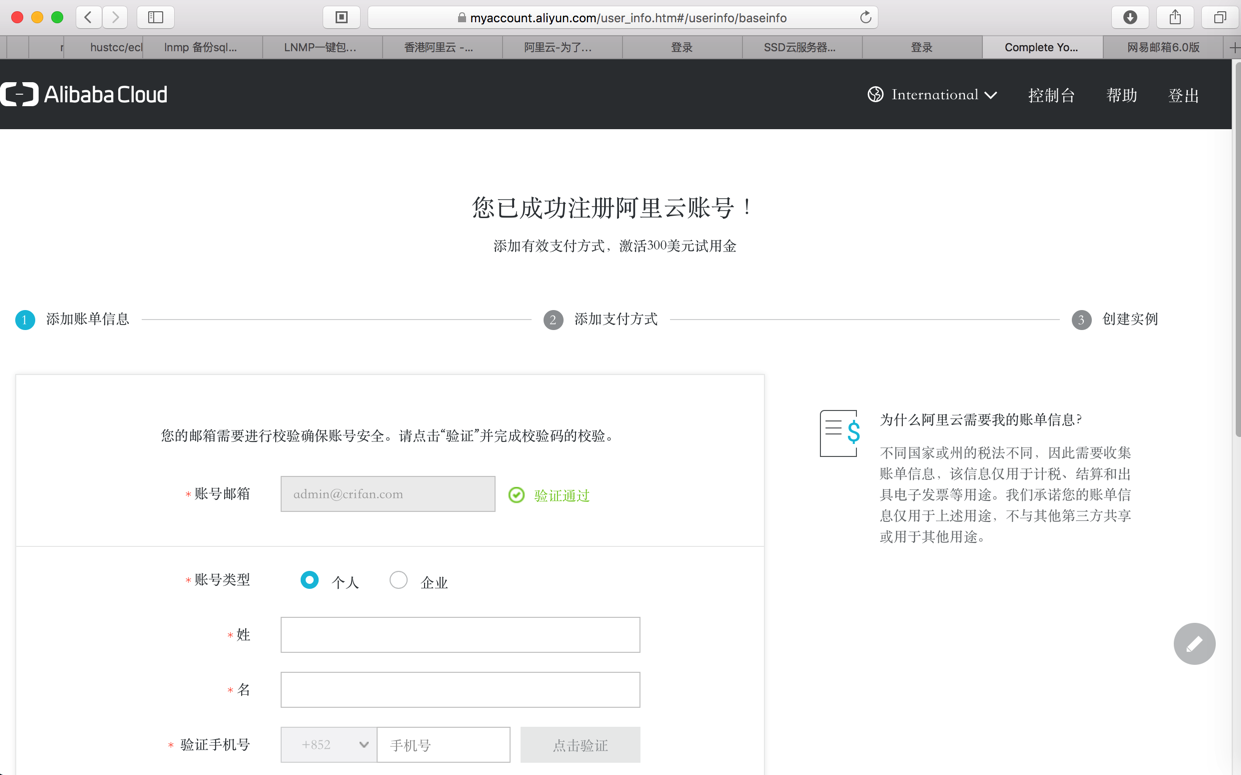
Task: Click the 为什么阿里云需要我的账单信息 heading
Action: (x=981, y=420)
